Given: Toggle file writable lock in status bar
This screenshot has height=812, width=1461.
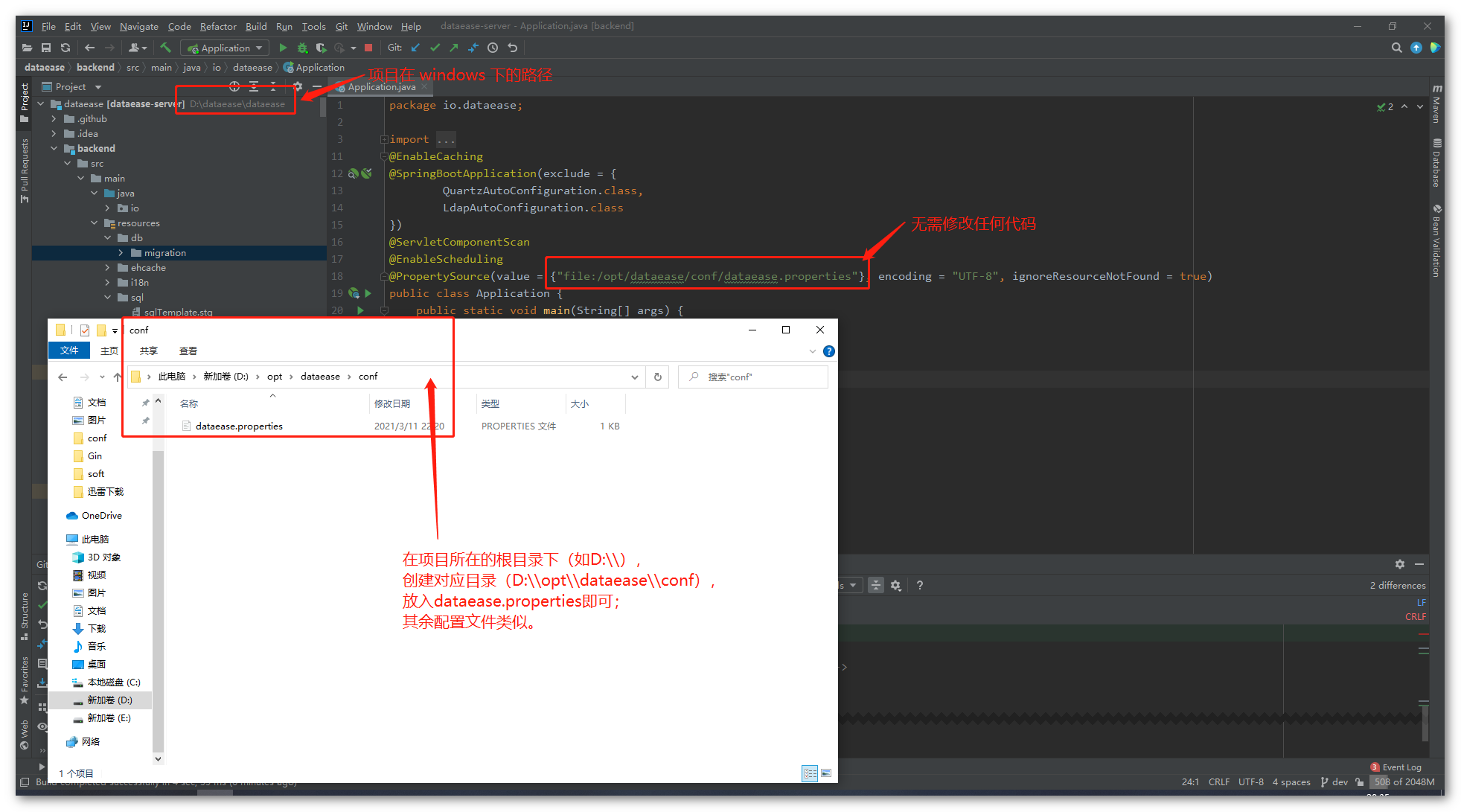Looking at the screenshot, I should coord(1361,781).
